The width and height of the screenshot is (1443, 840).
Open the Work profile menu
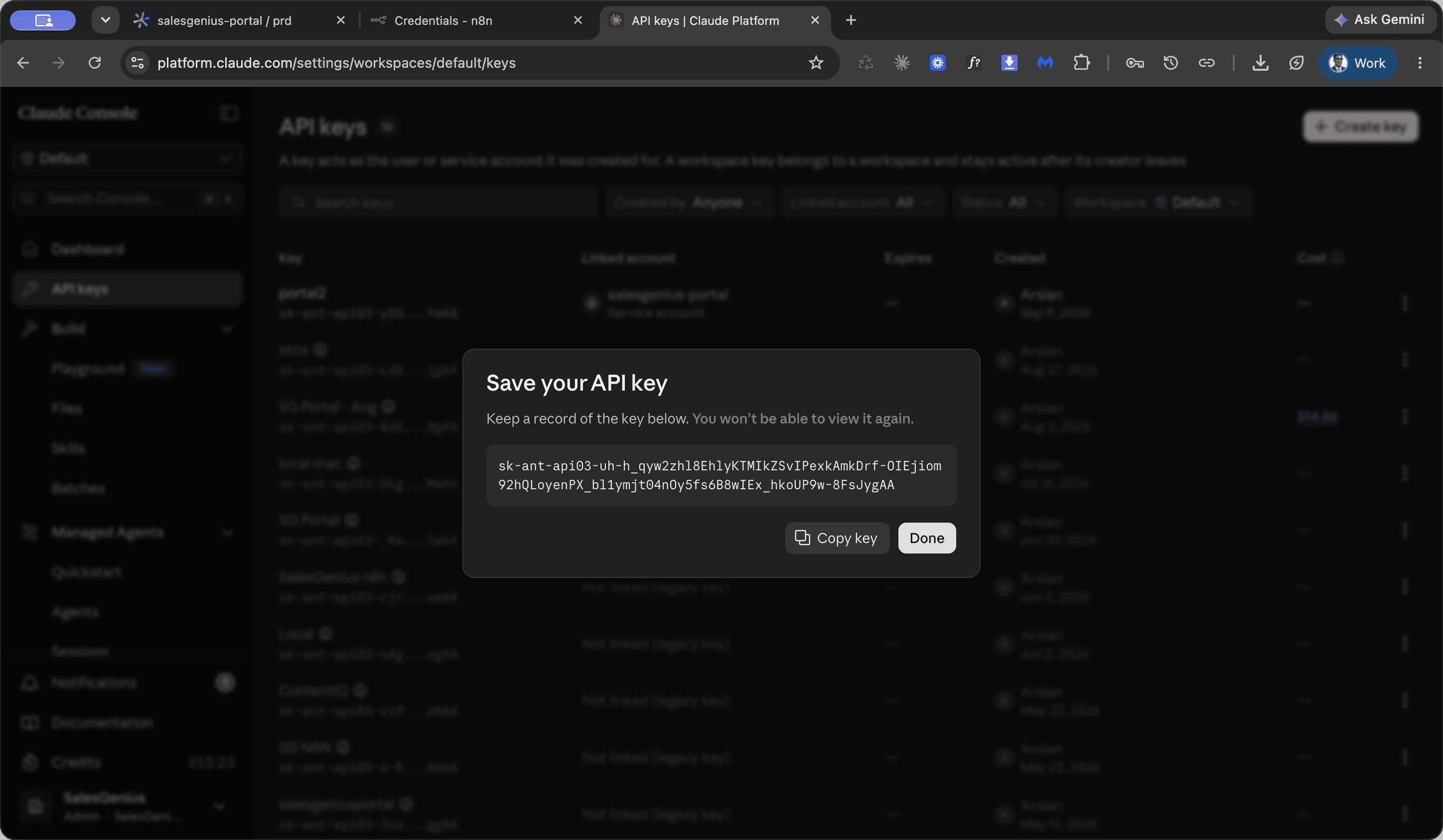tap(1358, 62)
